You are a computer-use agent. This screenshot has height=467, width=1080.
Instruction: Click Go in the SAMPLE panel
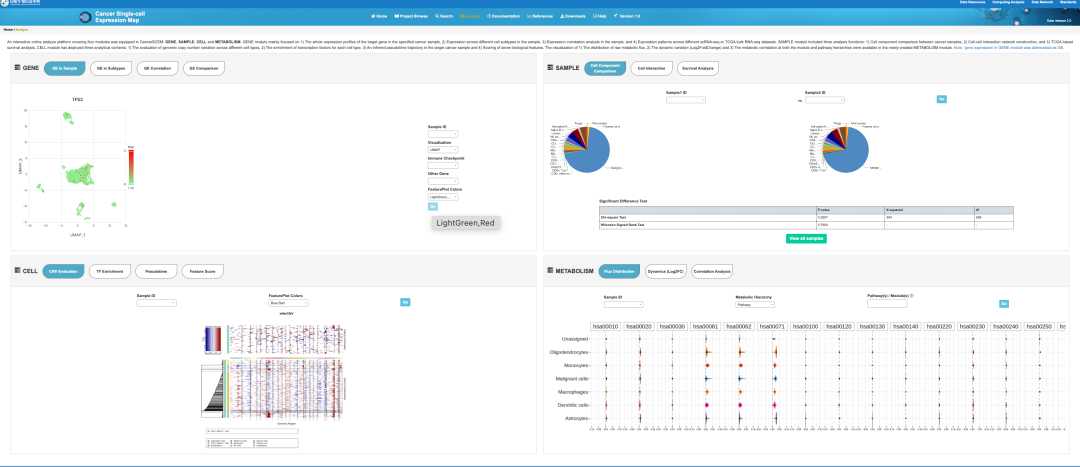[942, 99]
